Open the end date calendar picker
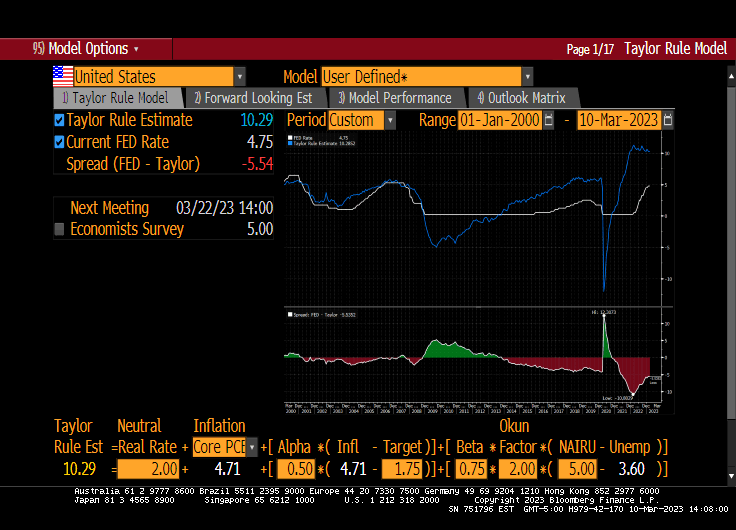This screenshot has width=736, height=530. pos(668,120)
